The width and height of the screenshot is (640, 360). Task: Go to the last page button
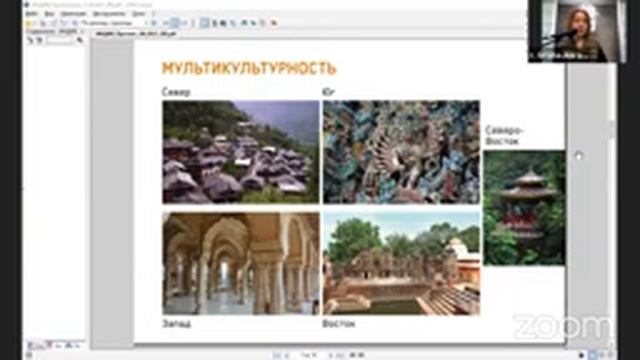coord(340,356)
